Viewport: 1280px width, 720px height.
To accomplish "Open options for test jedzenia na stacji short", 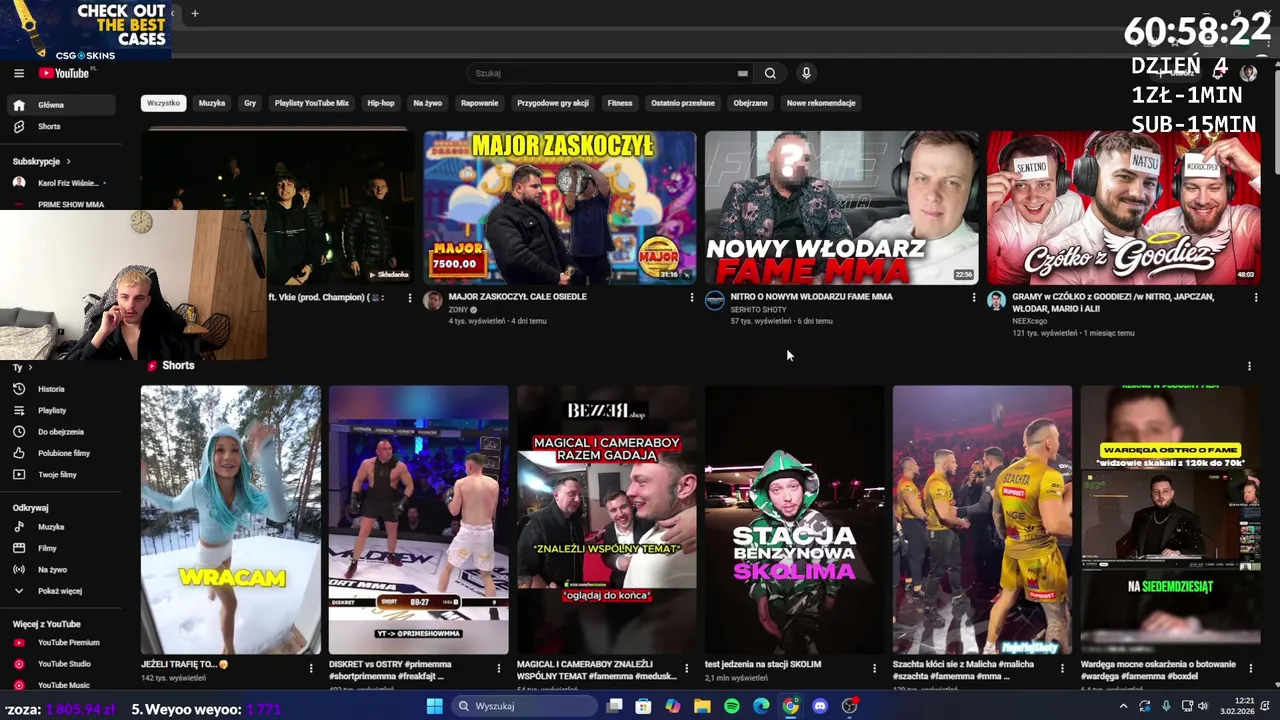I will click(x=874, y=668).
